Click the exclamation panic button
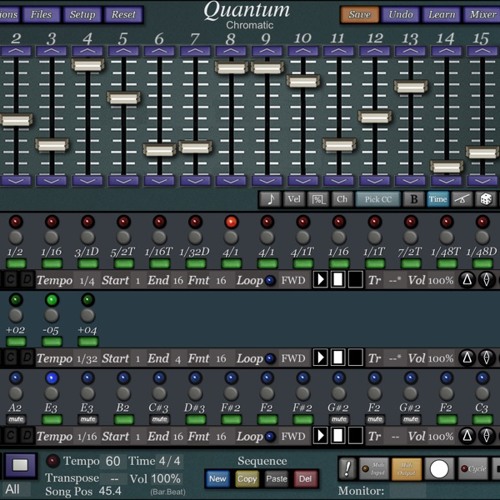This screenshot has width=500, height=500. coord(347,469)
